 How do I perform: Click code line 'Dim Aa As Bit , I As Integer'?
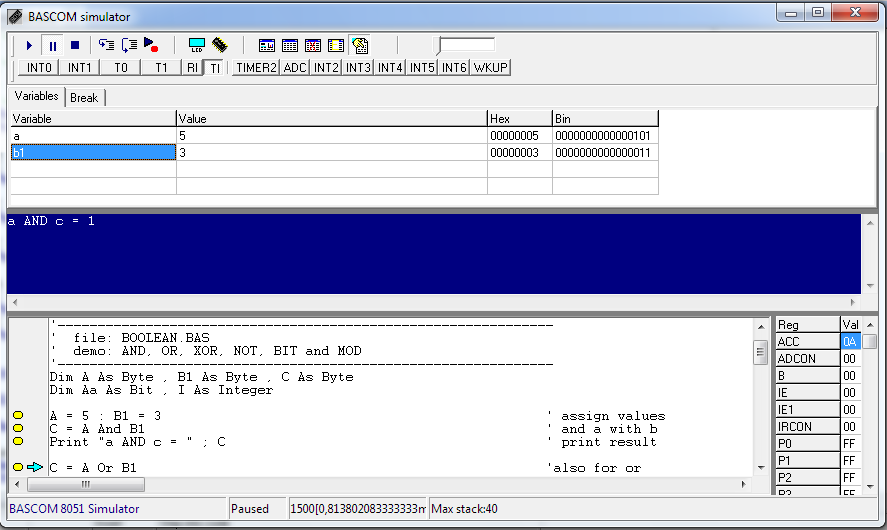(161, 390)
